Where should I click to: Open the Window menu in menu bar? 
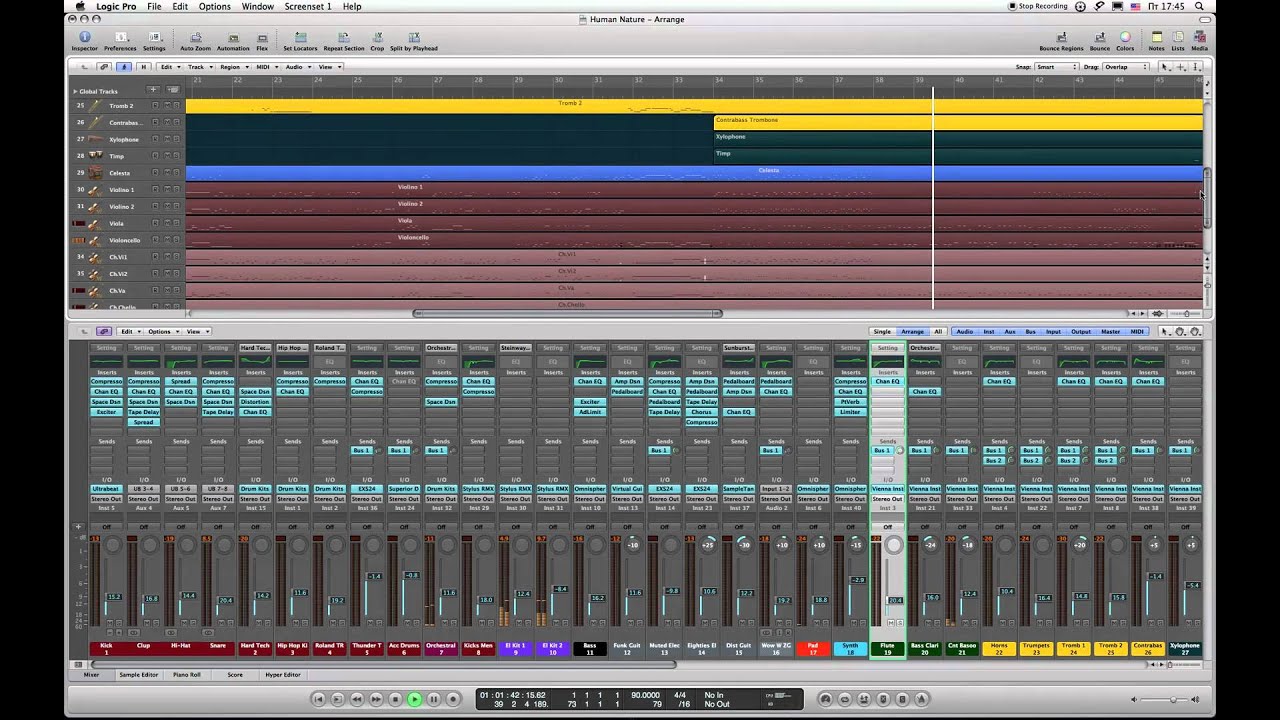click(257, 6)
